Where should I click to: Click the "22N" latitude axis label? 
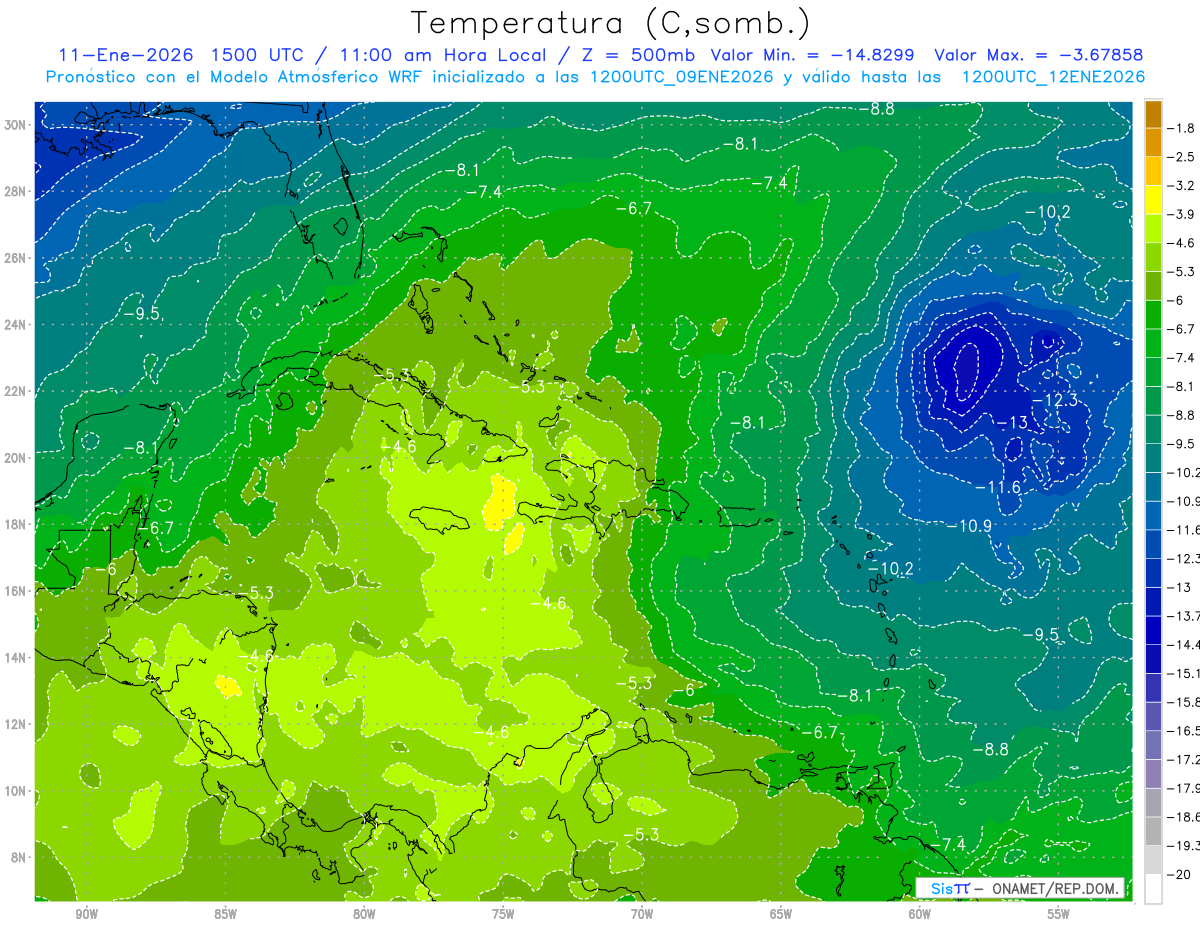pyautogui.click(x=17, y=391)
